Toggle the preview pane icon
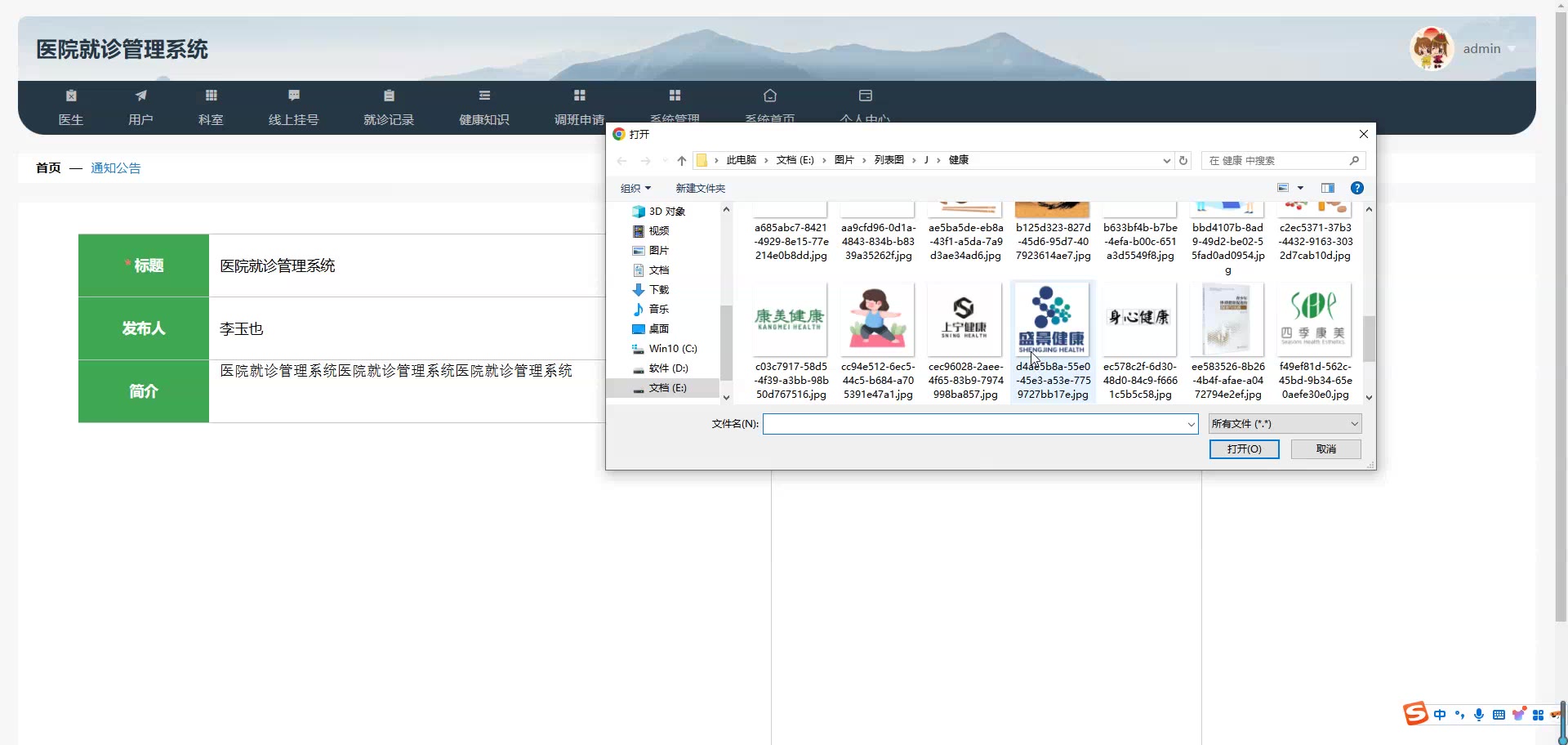 tap(1328, 188)
